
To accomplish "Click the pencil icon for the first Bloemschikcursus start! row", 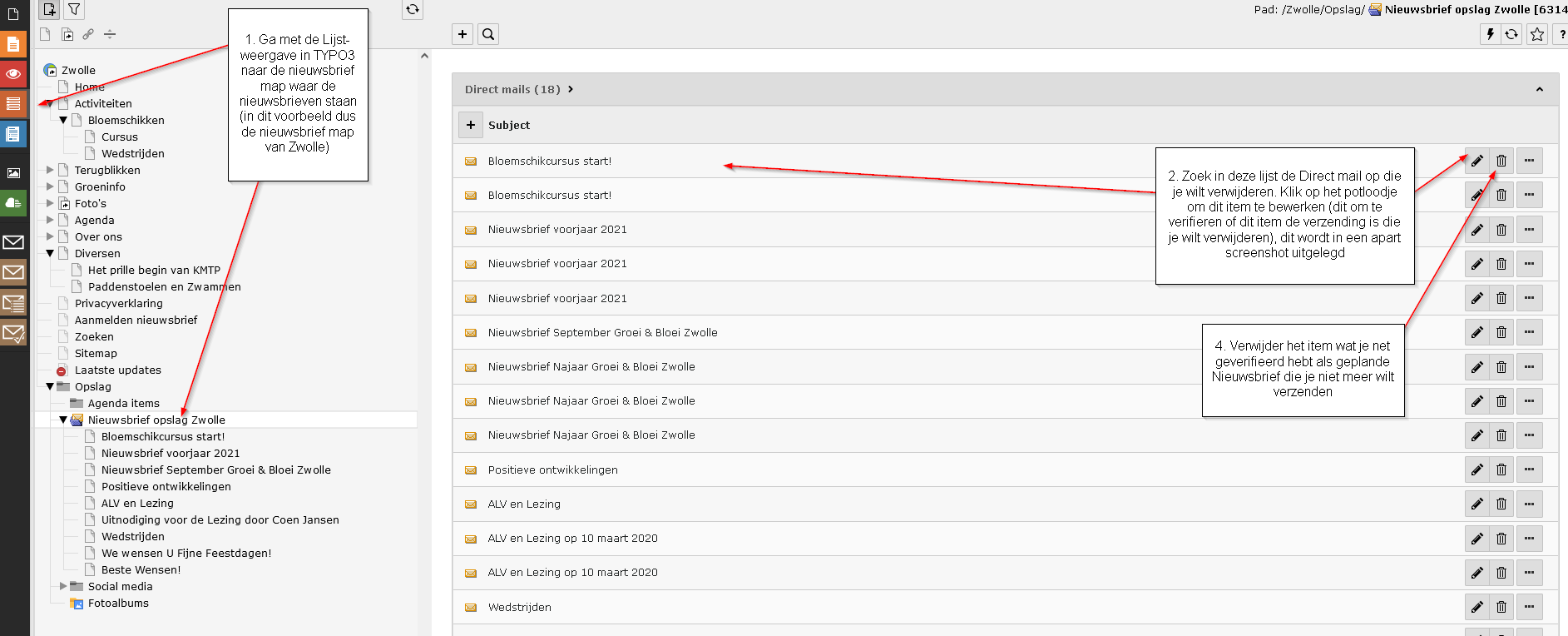I will tap(1476, 161).
